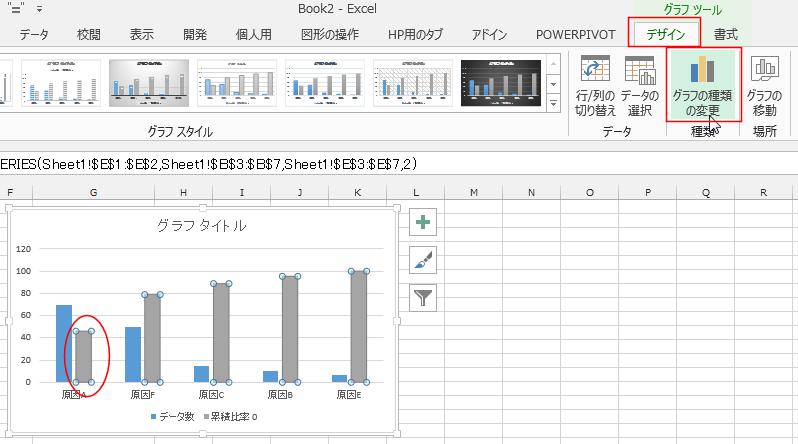The width and height of the screenshot is (798, 444).
Task: Open chart styles paintbrush button
Action: tap(424, 260)
